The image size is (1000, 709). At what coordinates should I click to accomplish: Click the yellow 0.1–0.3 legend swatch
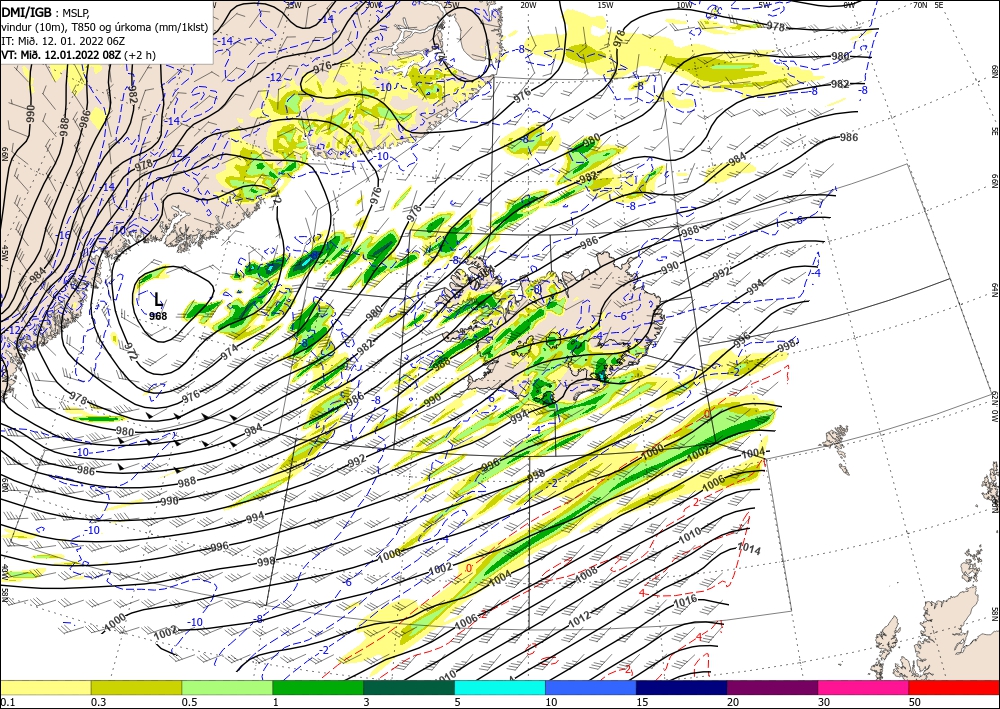(x=45, y=687)
